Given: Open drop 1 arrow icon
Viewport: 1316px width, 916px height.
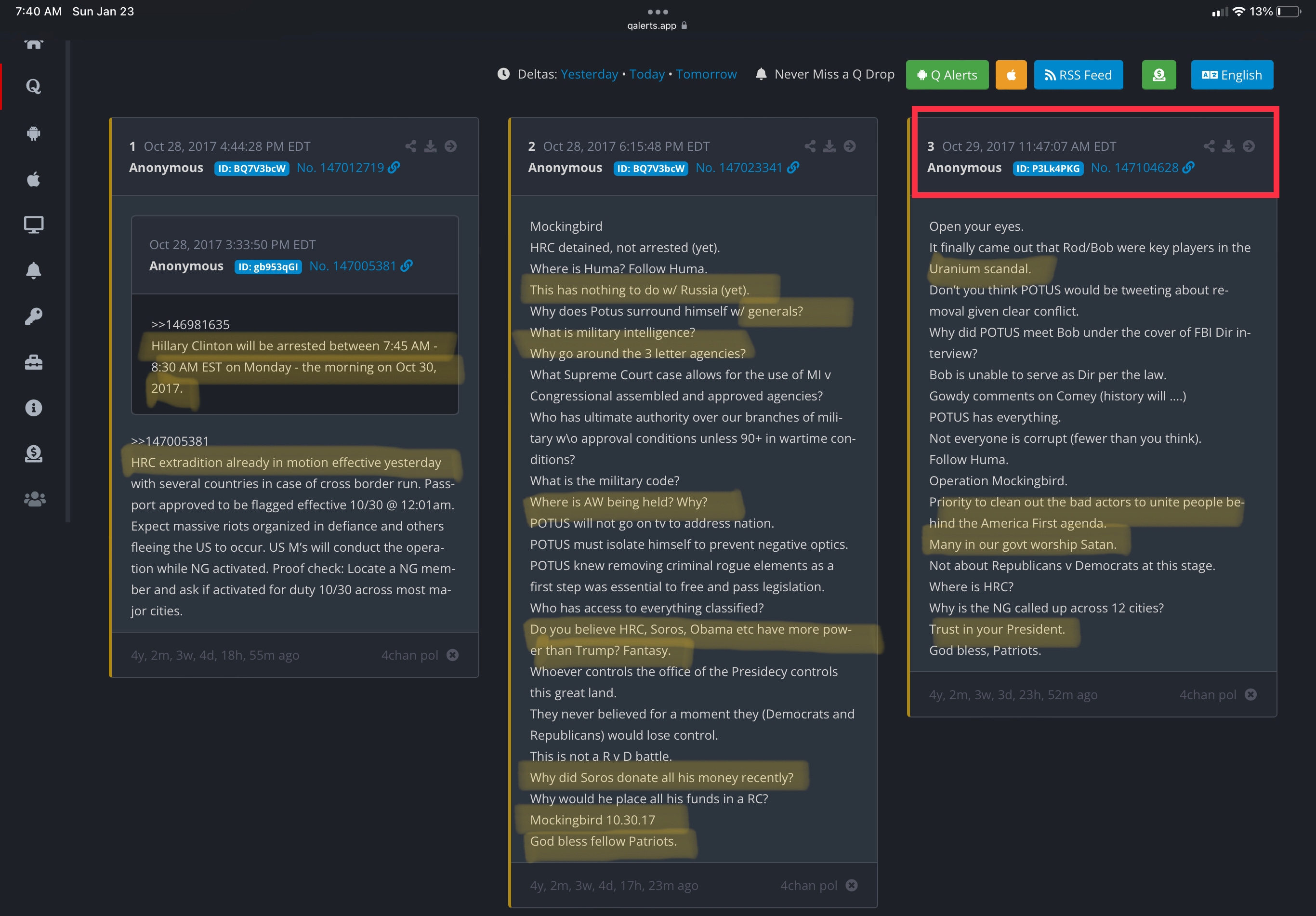Looking at the screenshot, I should pyautogui.click(x=450, y=146).
